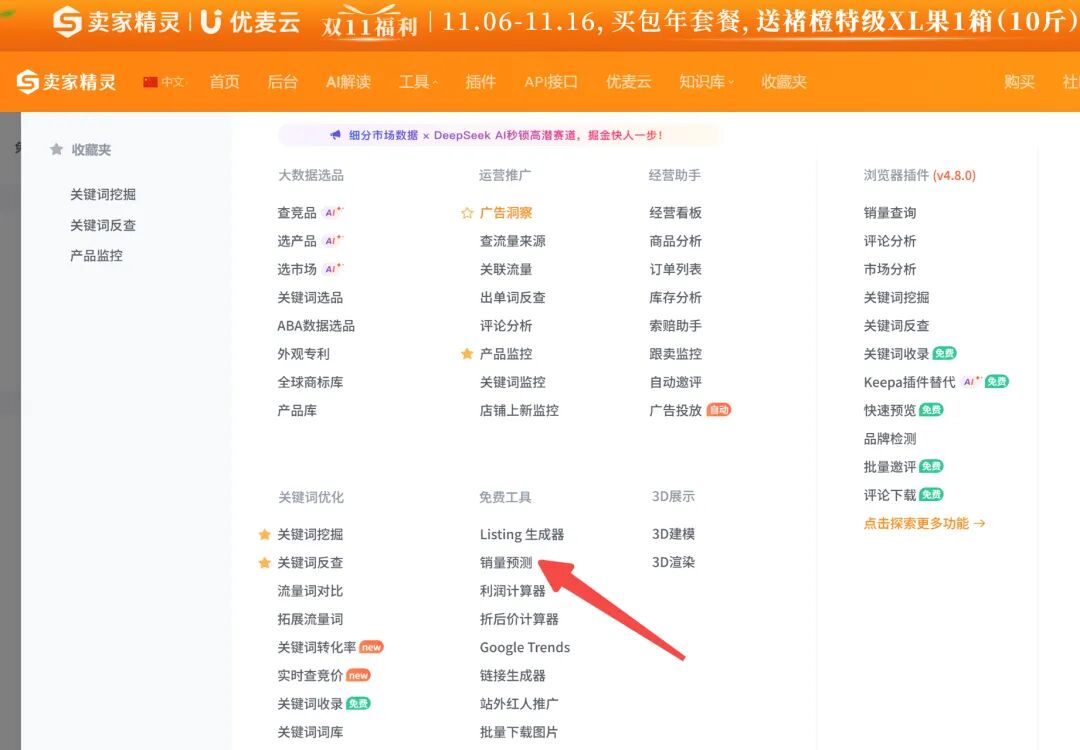Open 商品分析
This screenshot has height=750, width=1080.
click(675, 241)
